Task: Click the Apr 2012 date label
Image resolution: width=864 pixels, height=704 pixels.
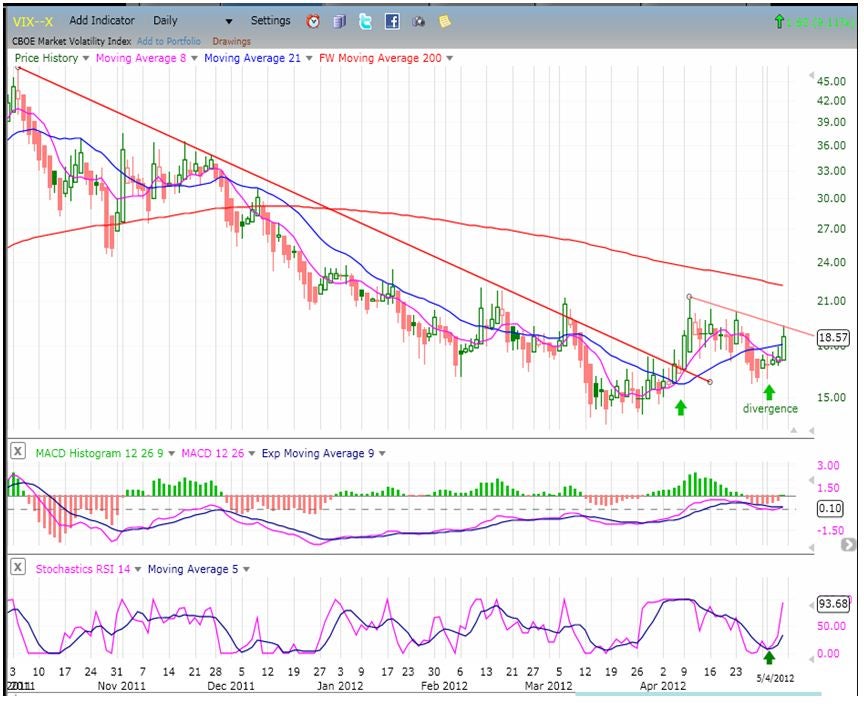Action: pyautogui.click(x=663, y=686)
